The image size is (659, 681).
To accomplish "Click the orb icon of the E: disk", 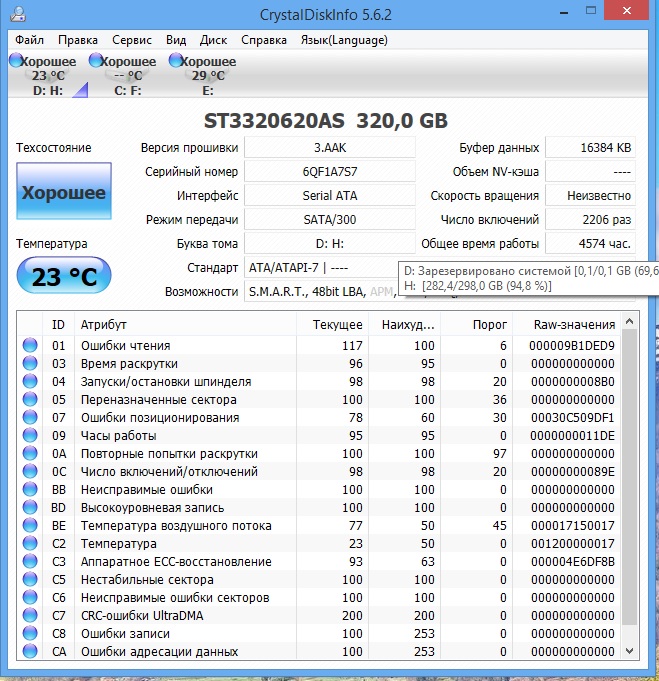I will [x=176, y=61].
